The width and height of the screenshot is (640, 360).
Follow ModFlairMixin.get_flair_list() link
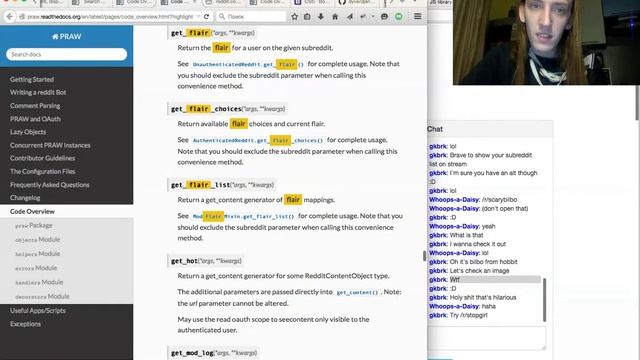coord(243,216)
